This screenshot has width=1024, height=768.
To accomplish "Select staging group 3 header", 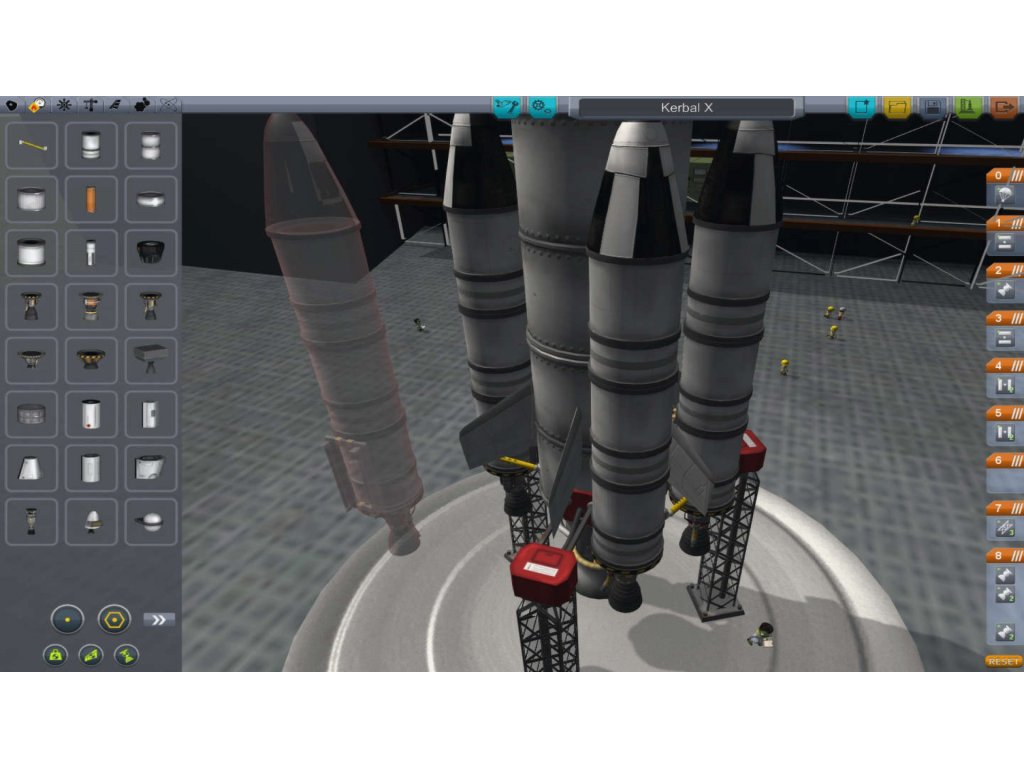I will pos(1004,318).
